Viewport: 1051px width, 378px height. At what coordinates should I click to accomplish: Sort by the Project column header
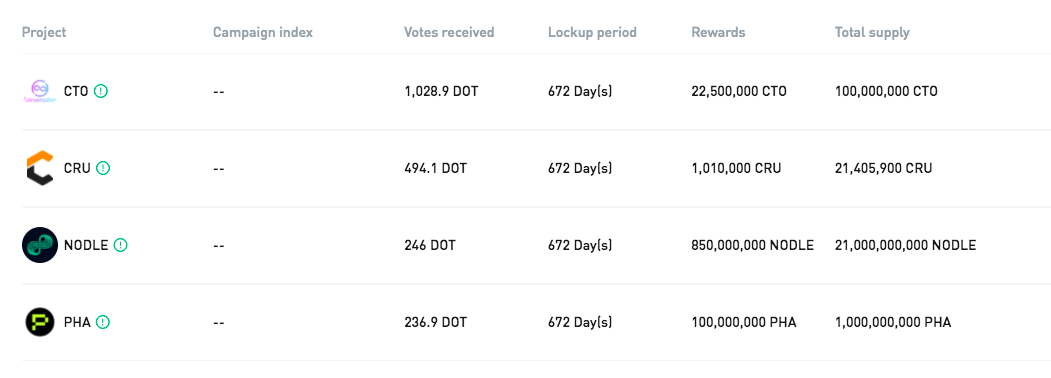[44, 32]
